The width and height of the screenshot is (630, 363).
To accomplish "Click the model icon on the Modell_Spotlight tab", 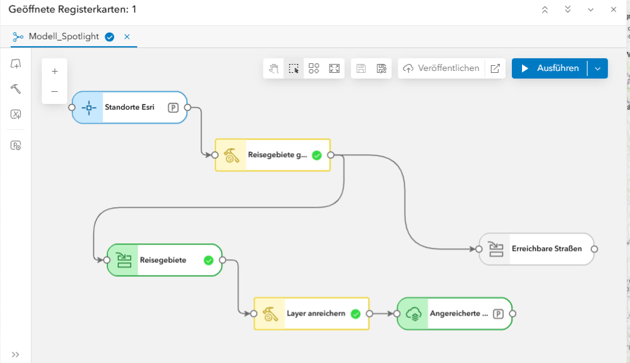I will pos(18,37).
